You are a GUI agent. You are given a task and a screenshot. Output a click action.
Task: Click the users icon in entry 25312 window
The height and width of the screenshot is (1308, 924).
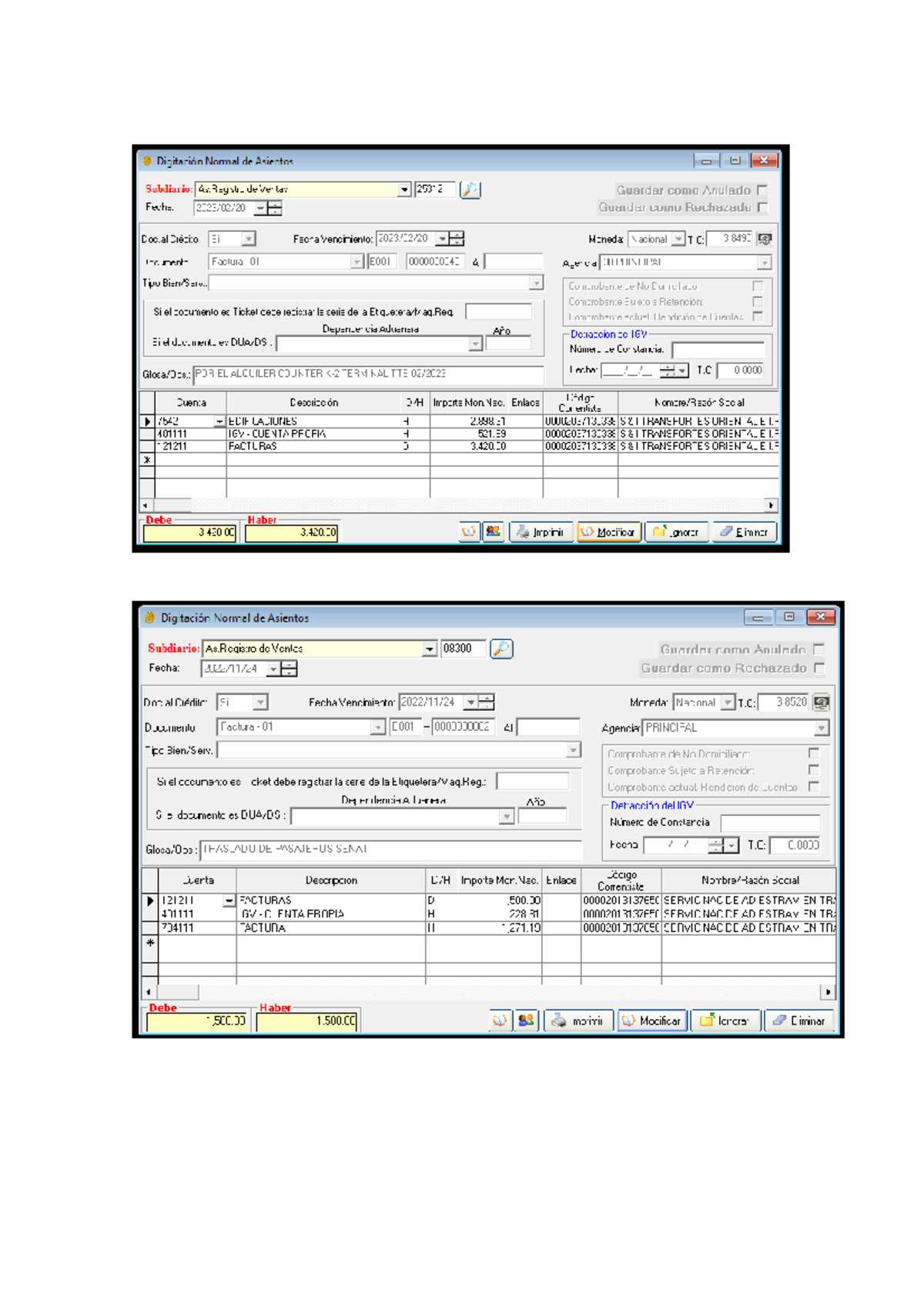(x=493, y=532)
